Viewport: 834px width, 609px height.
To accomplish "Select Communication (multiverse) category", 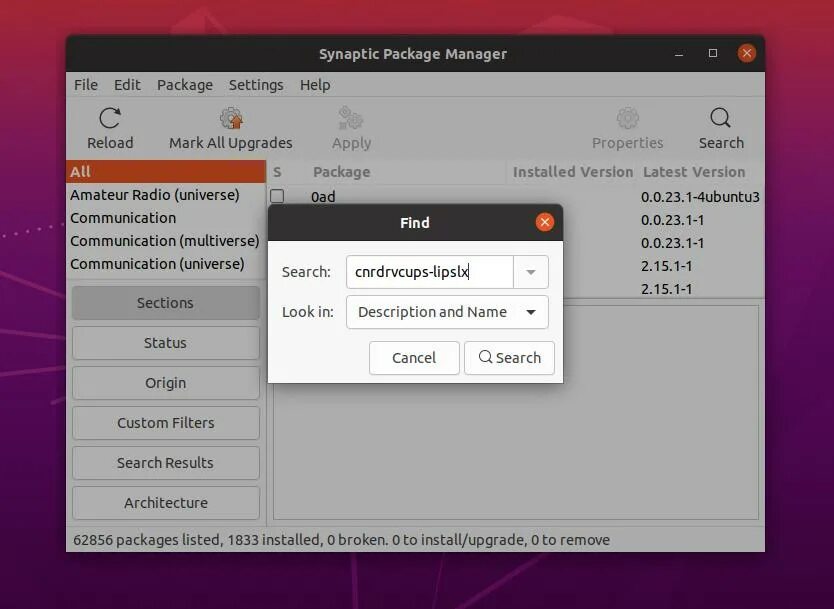I will [x=166, y=241].
